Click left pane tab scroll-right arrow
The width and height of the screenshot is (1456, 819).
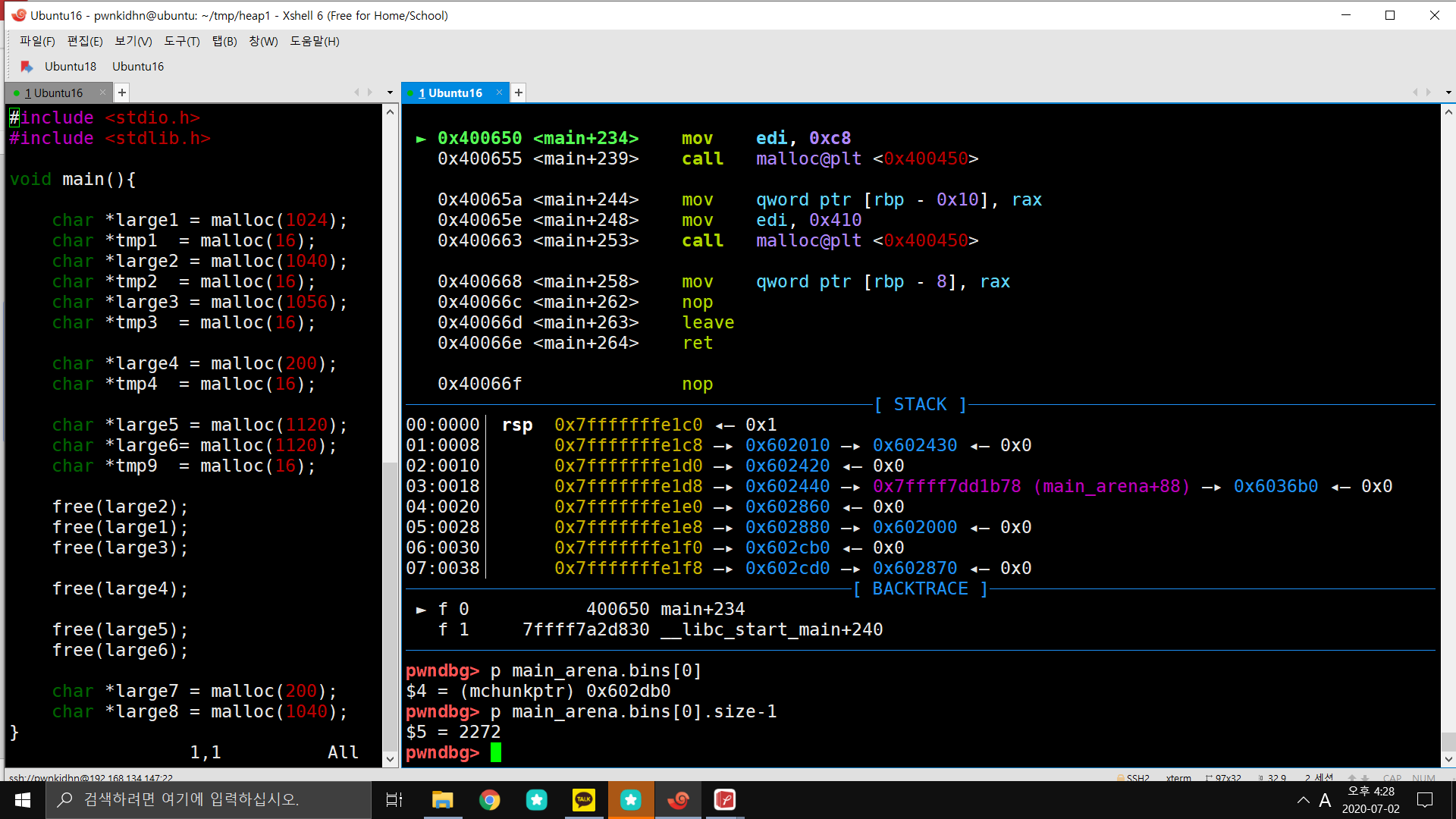[x=370, y=93]
